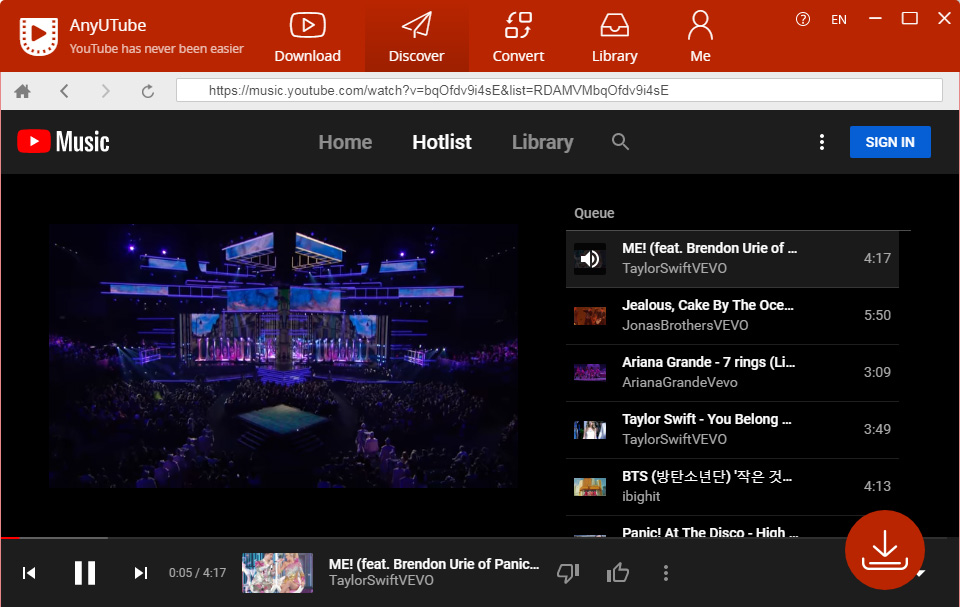Open the three-dot menu beside Sign In
960x607 pixels.
822,142
